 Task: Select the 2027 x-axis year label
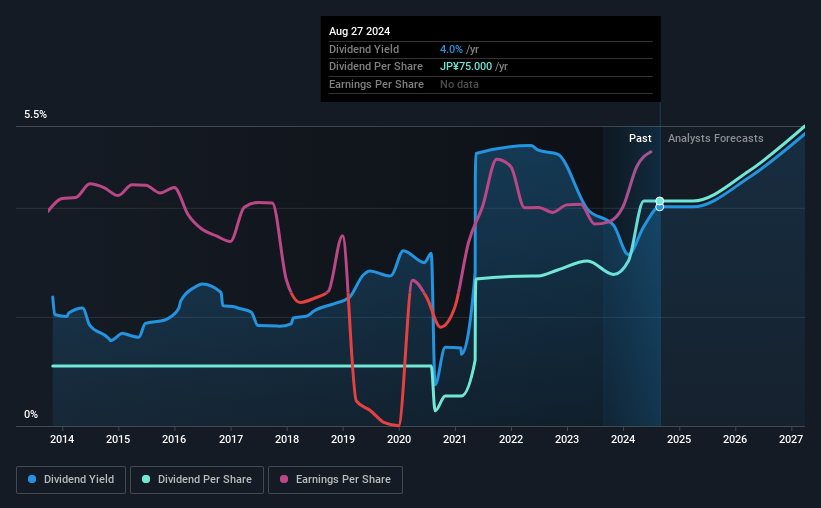(x=791, y=439)
